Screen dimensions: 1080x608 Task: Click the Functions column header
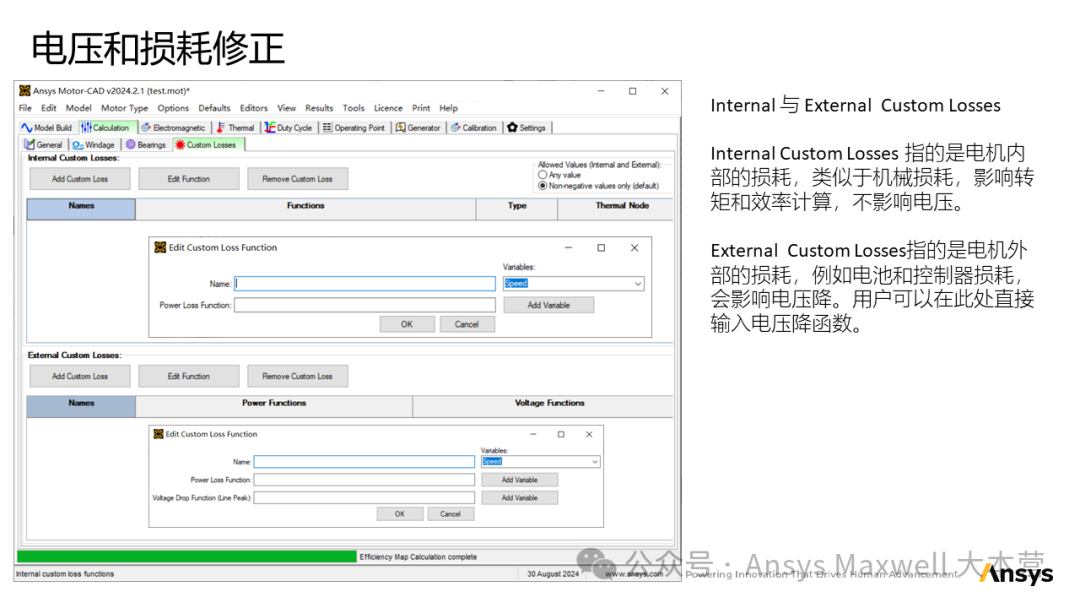(x=306, y=209)
